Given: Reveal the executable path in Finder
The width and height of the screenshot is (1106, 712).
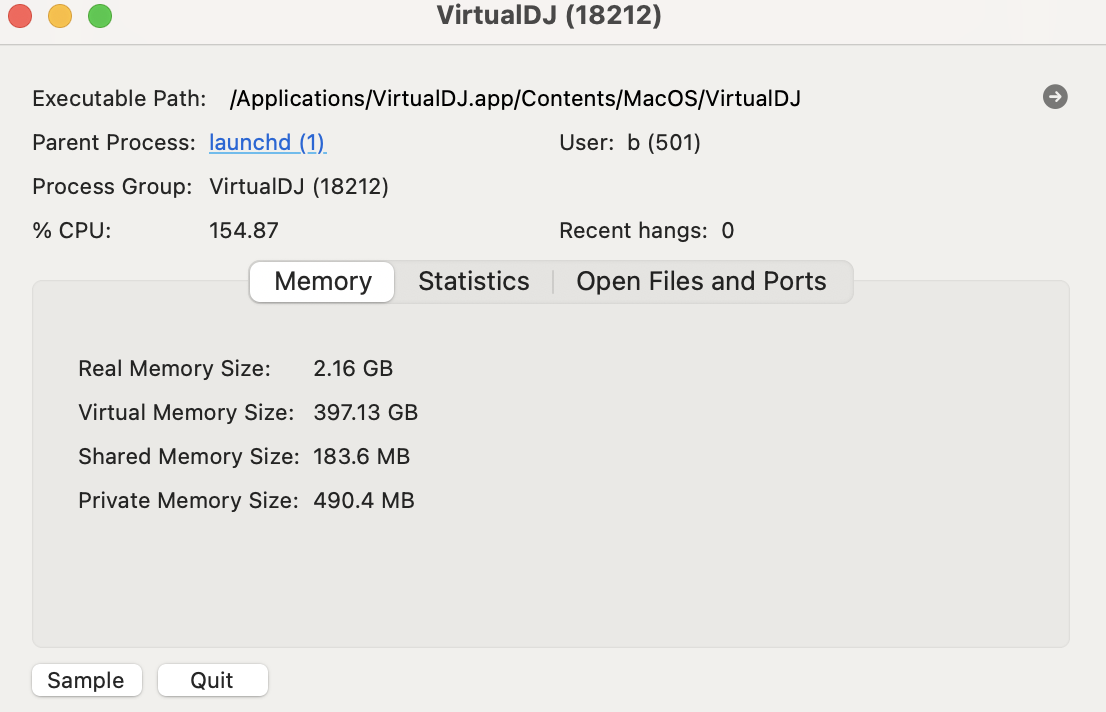Looking at the screenshot, I should tap(1055, 97).
